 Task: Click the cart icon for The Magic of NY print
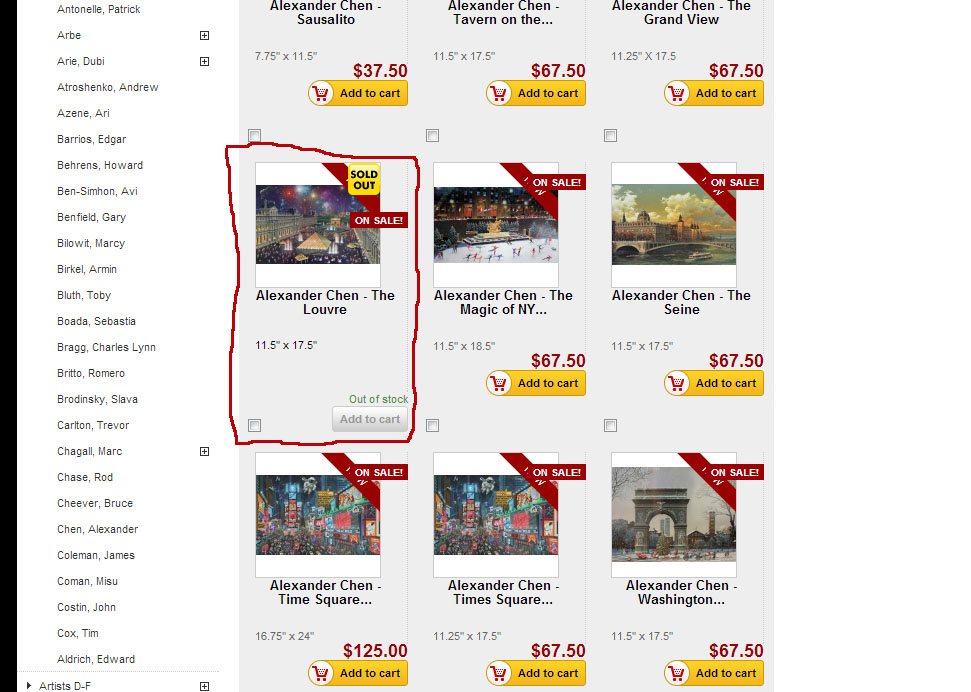(499, 383)
